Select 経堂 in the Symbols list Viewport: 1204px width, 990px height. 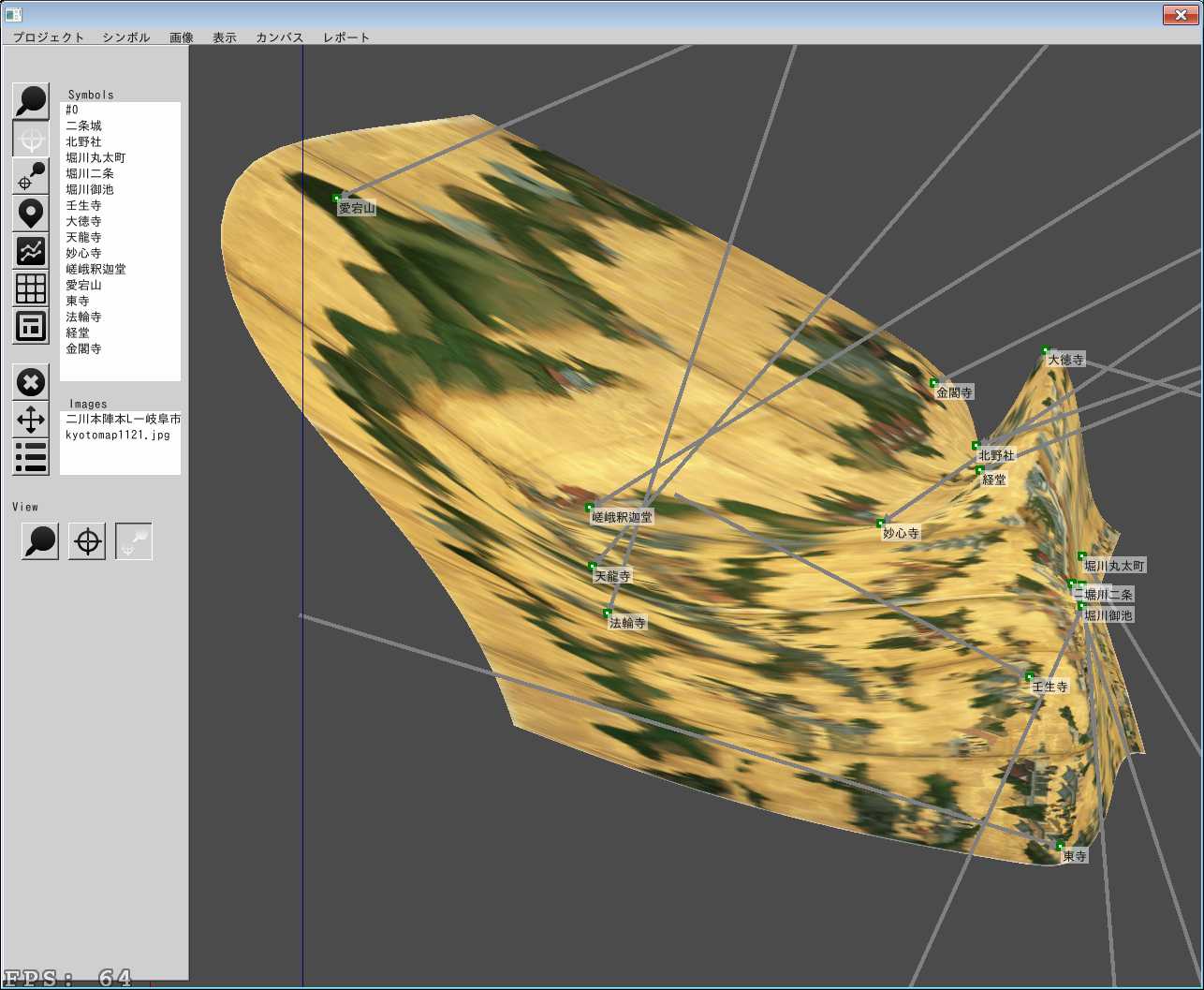[x=120, y=332]
